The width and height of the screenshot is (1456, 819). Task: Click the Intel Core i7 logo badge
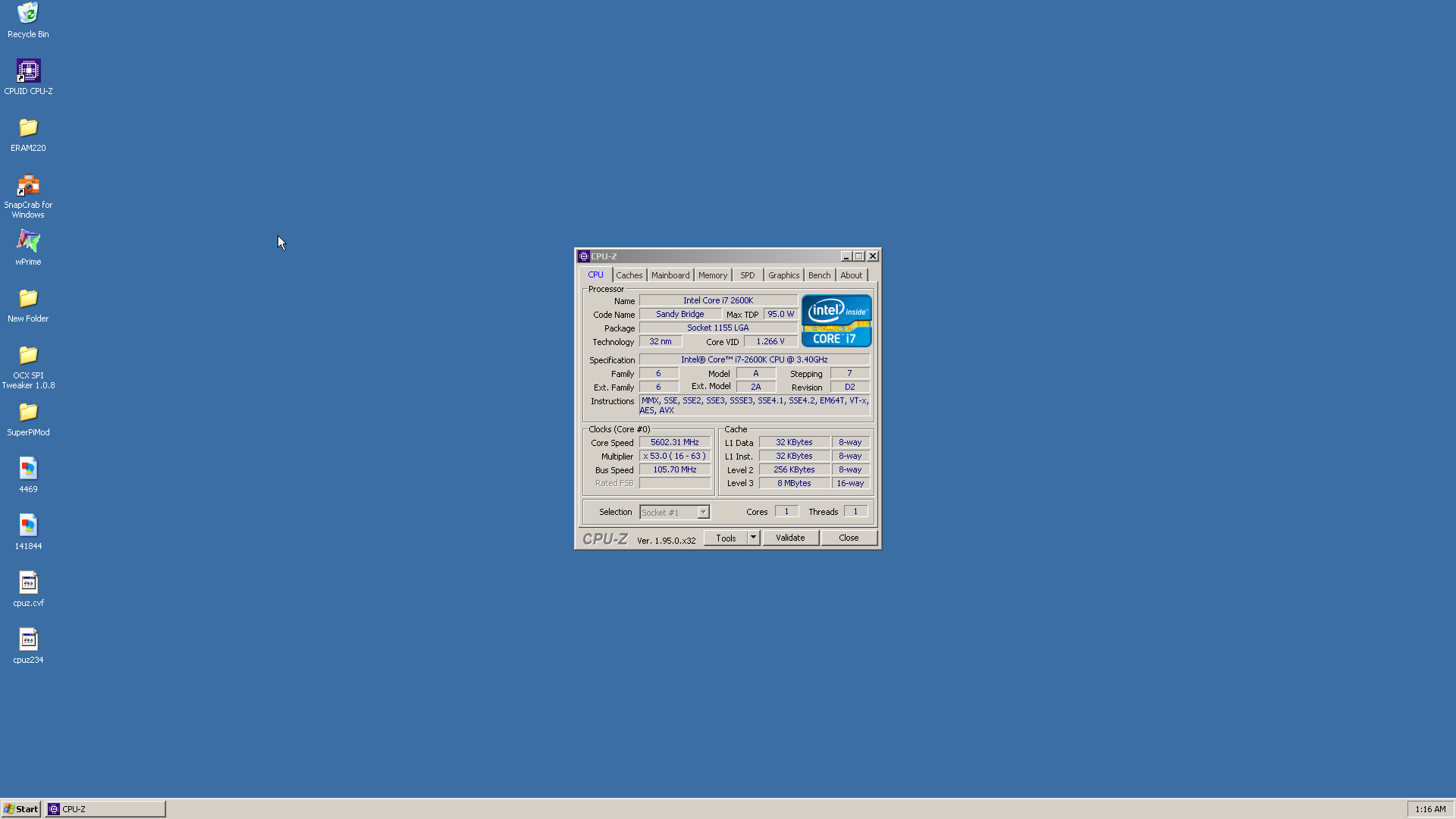[836, 321]
